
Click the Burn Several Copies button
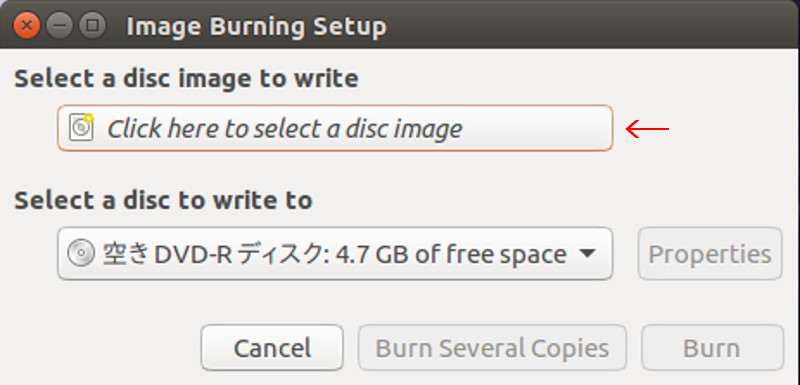pos(492,348)
